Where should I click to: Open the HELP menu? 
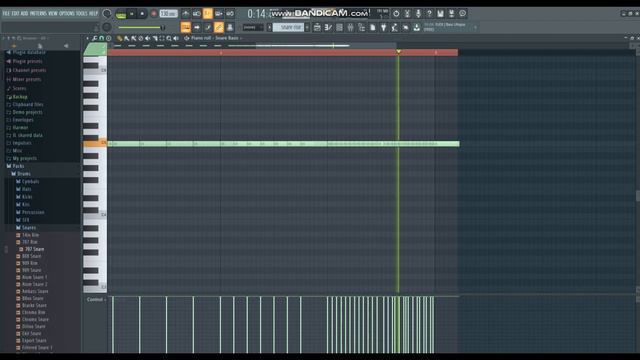click(93, 13)
